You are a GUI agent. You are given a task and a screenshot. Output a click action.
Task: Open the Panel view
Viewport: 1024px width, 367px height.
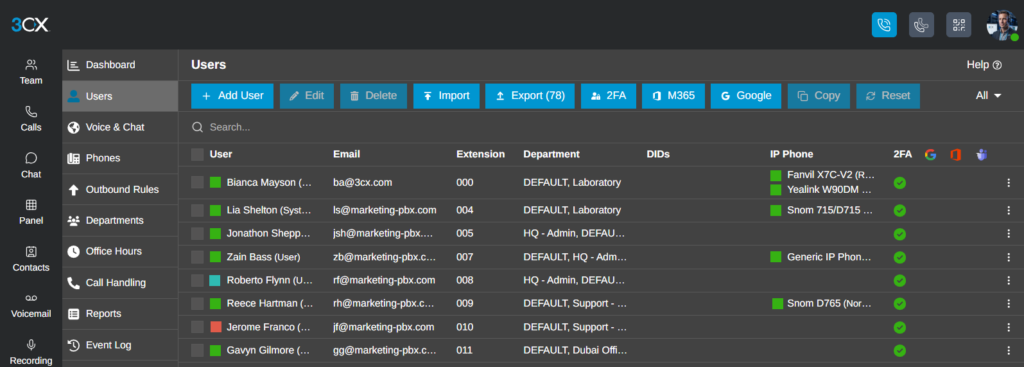pyautogui.click(x=31, y=212)
